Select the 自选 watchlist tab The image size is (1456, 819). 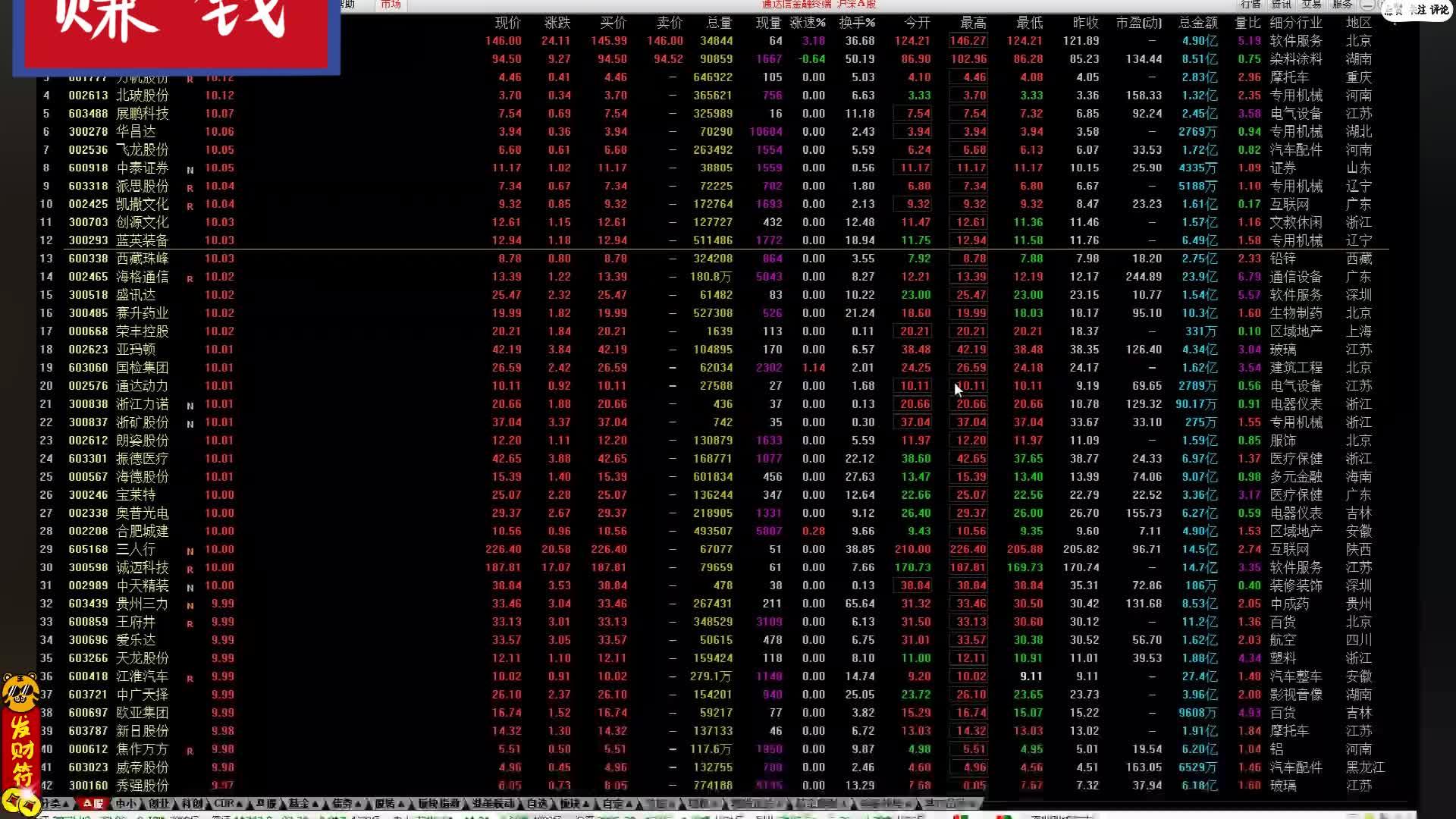[537, 803]
